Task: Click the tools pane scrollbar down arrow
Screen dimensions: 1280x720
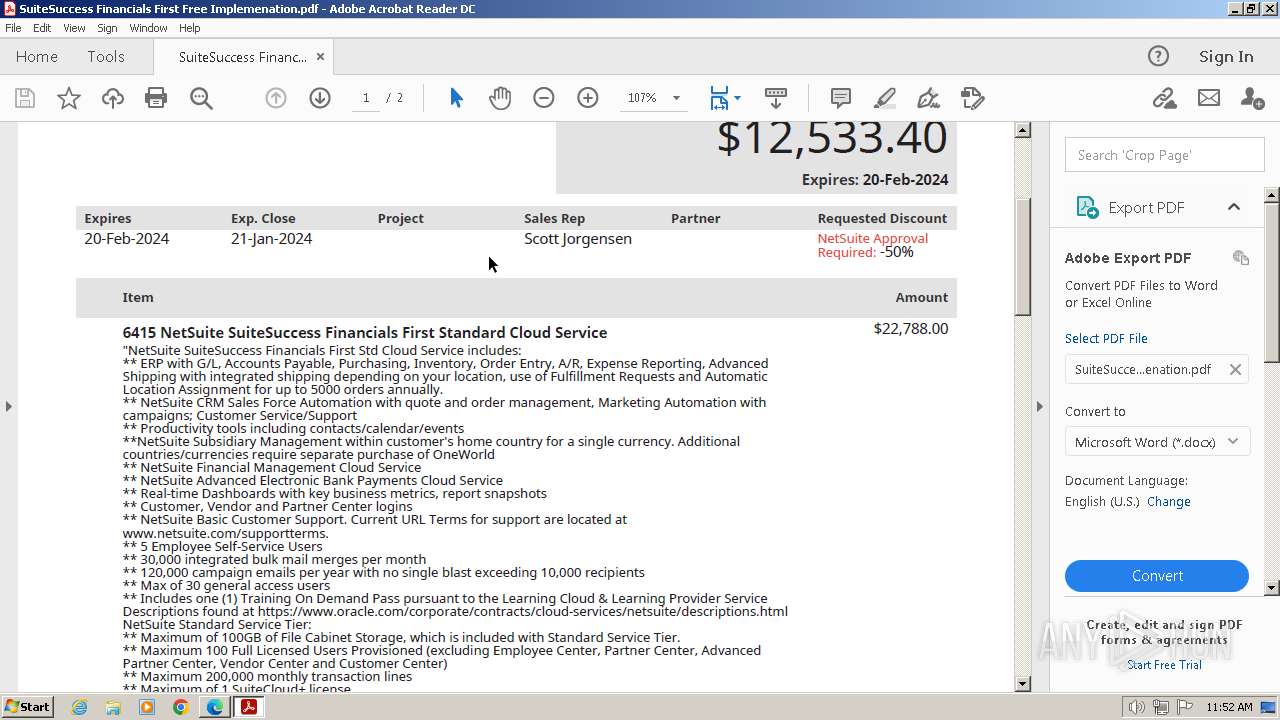Action: (1272, 588)
